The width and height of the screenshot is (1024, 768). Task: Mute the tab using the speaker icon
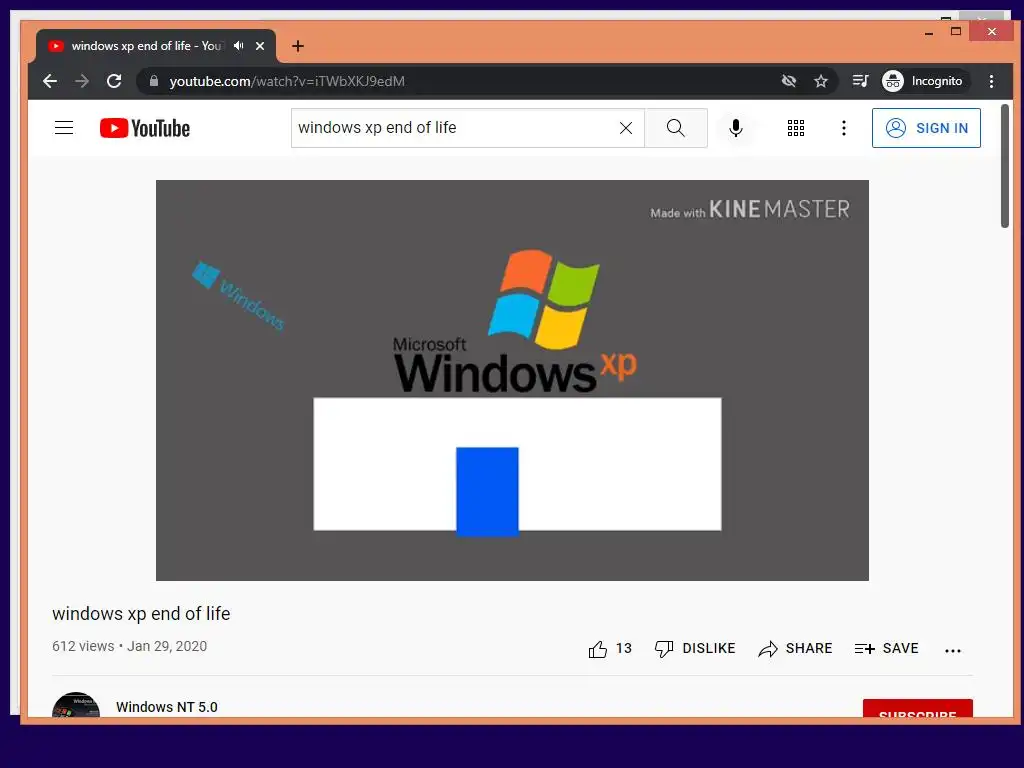[239, 46]
